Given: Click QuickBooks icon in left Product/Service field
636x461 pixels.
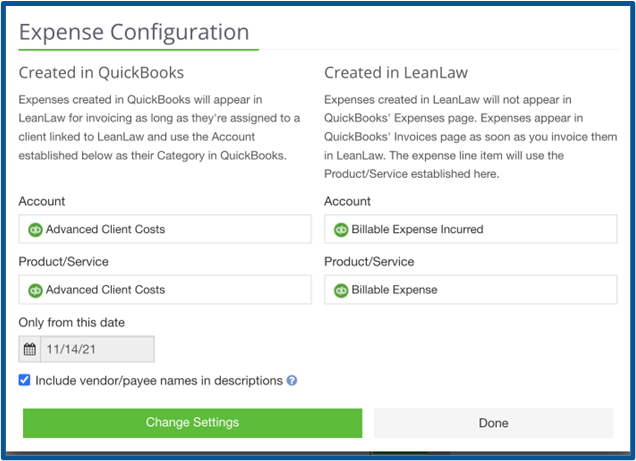Looking at the screenshot, I should 35,290.
